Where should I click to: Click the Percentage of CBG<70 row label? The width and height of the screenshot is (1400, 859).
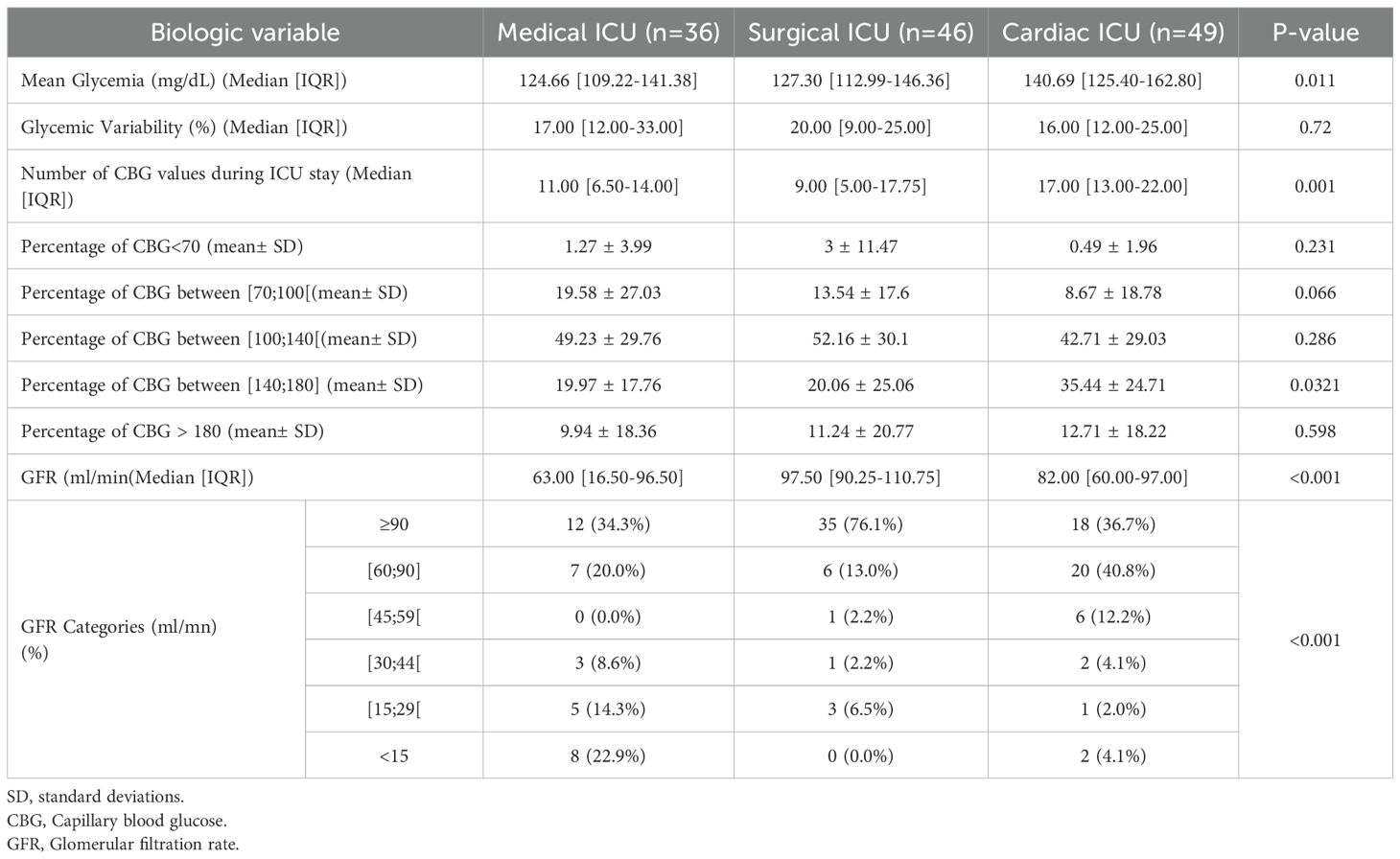click(161, 246)
